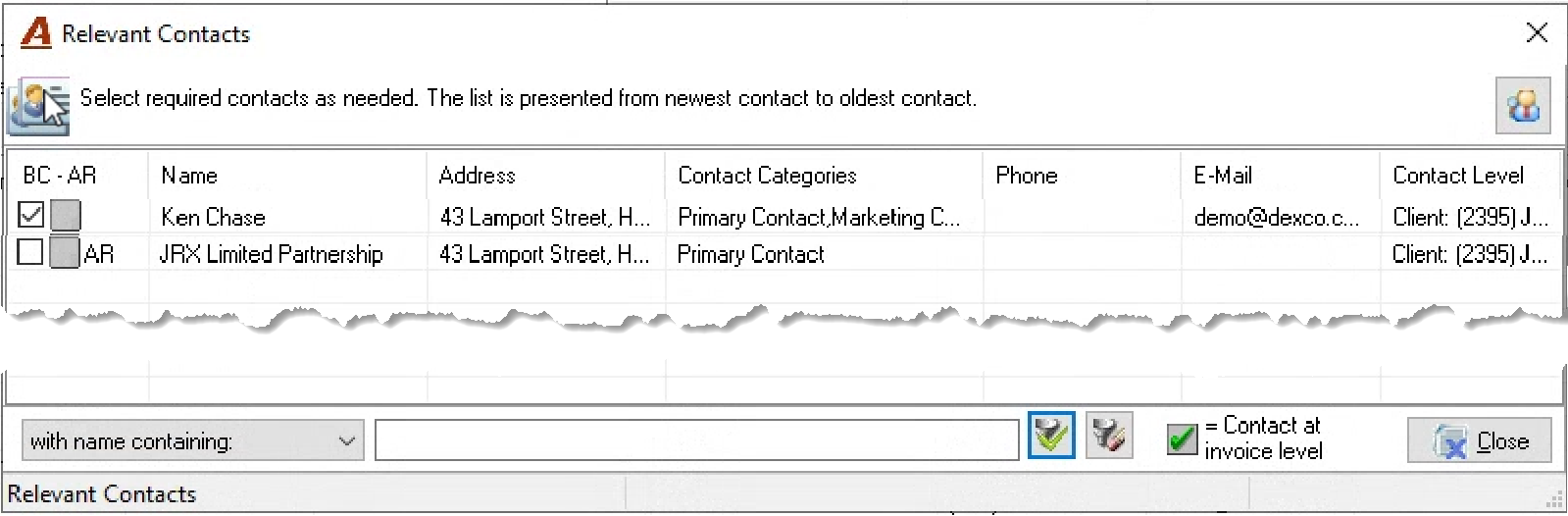Click the select-all checkmark icon button
The width and height of the screenshot is (1568, 516).
[1051, 436]
